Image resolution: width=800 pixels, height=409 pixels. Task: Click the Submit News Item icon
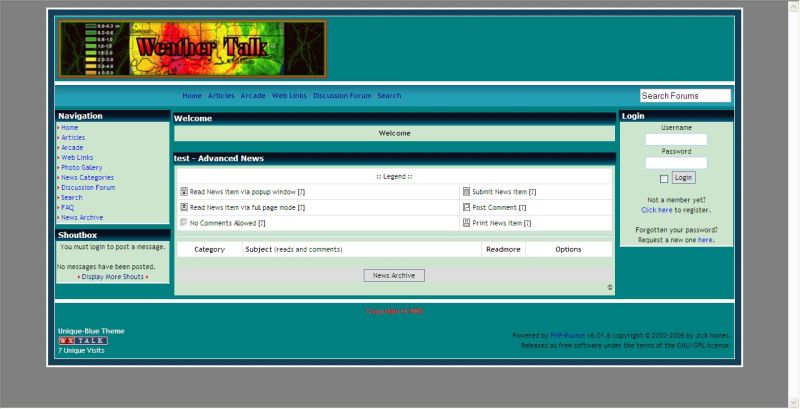click(x=467, y=191)
